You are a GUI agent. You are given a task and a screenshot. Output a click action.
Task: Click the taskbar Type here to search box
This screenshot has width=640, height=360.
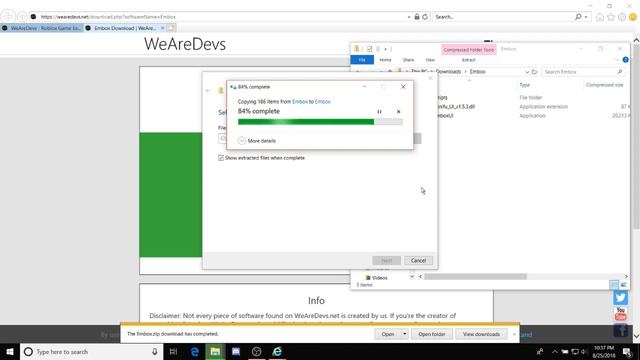pos(92,351)
